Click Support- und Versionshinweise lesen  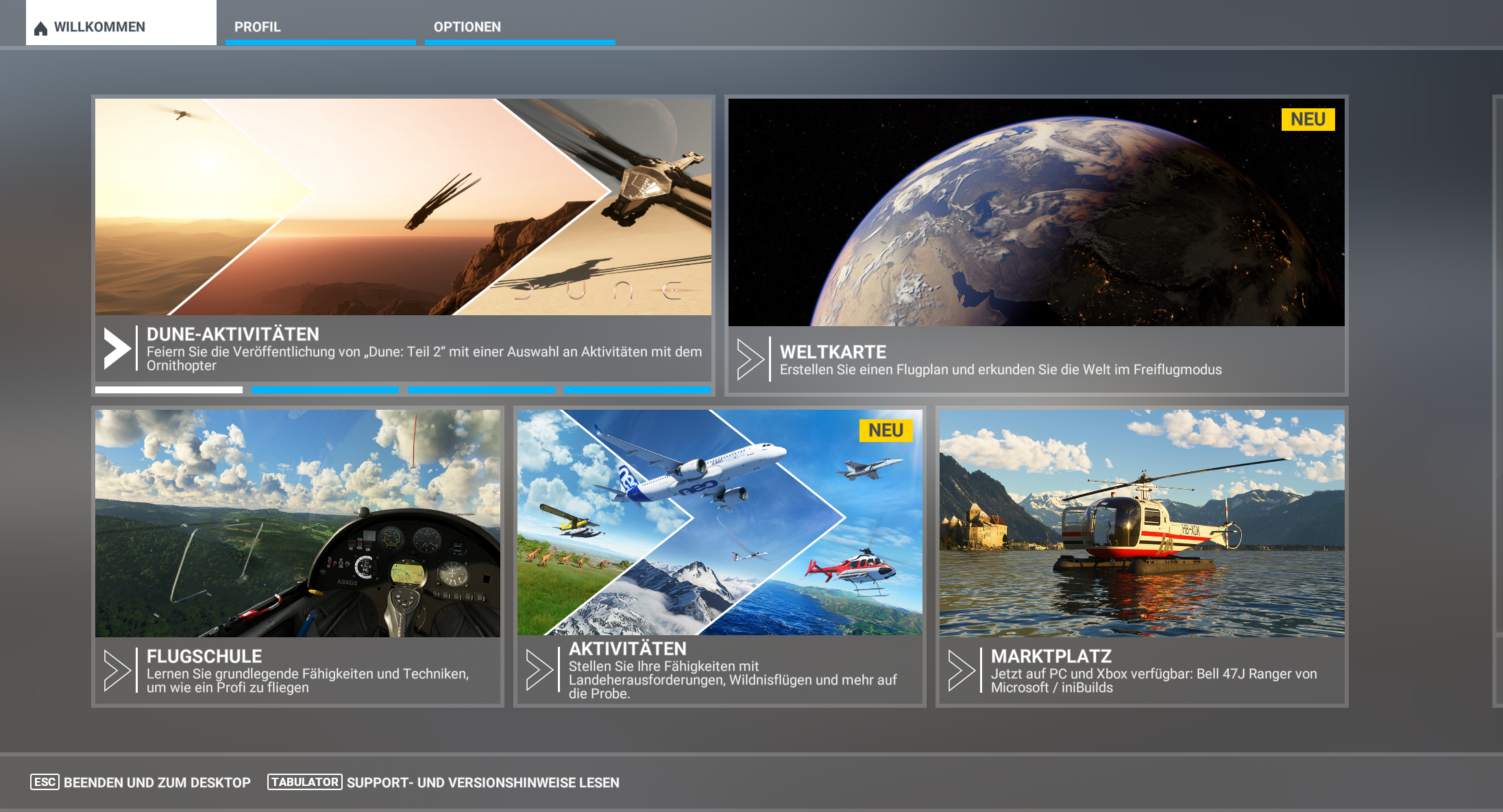tap(483, 783)
